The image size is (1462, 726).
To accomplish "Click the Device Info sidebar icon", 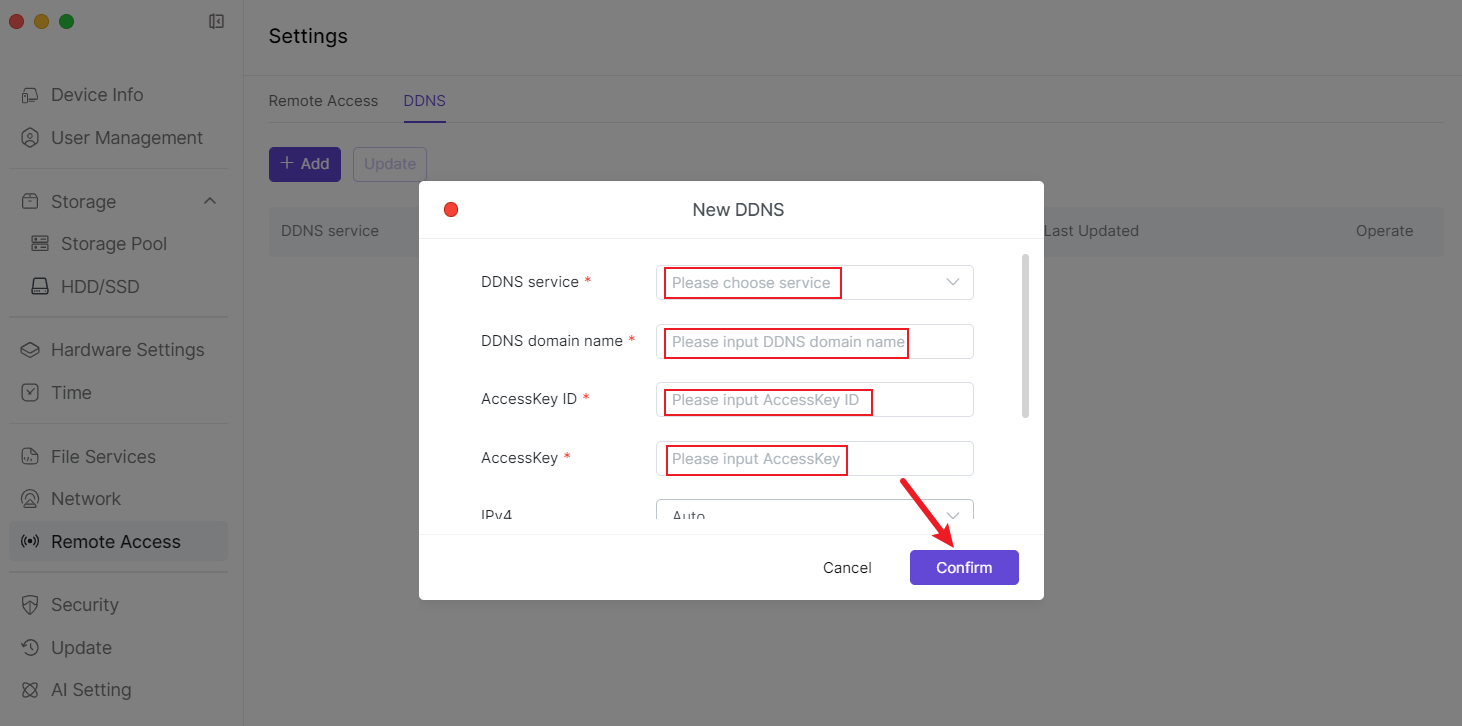I will coord(30,95).
